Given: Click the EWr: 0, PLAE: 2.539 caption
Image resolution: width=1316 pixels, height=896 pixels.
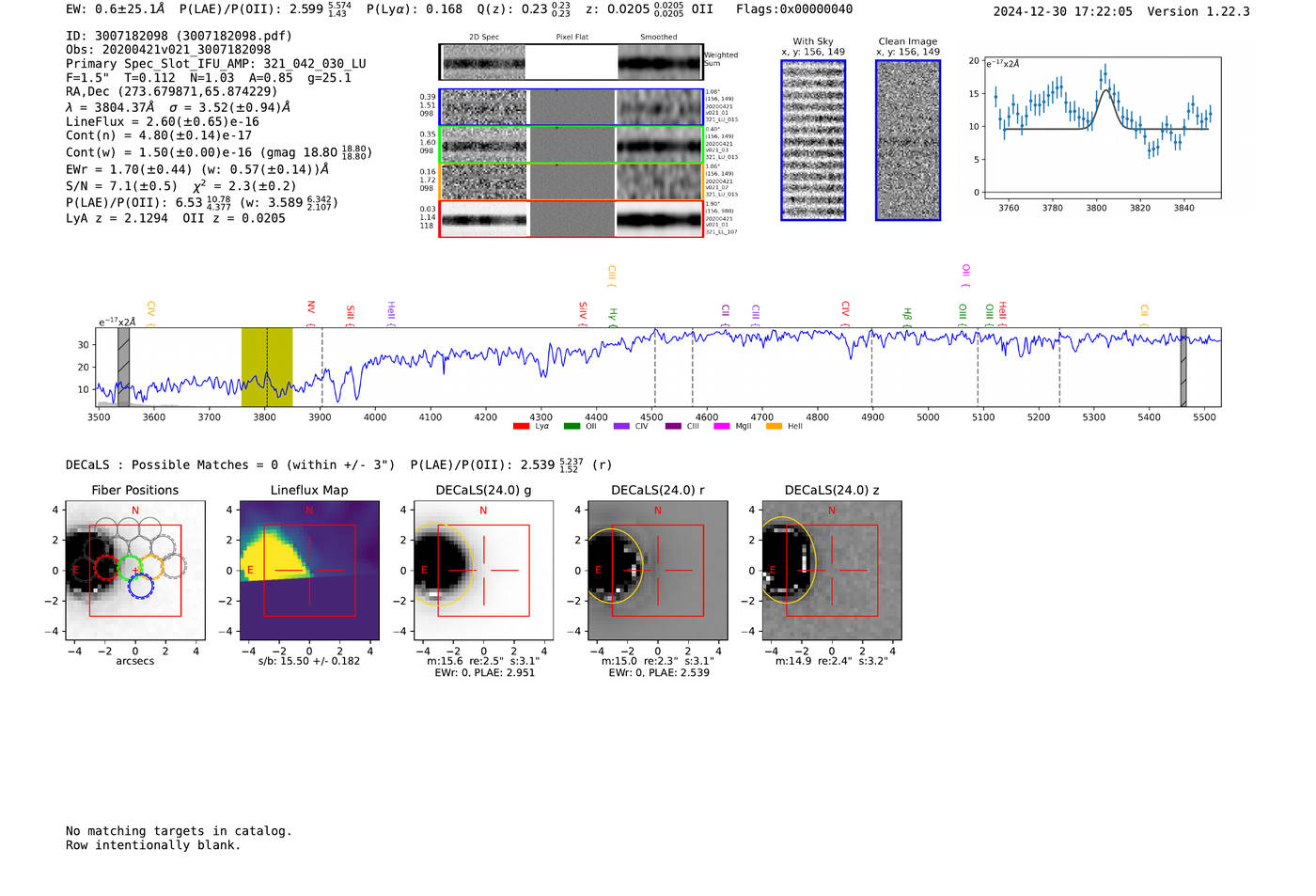Looking at the screenshot, I should click(x=659, y=672).
